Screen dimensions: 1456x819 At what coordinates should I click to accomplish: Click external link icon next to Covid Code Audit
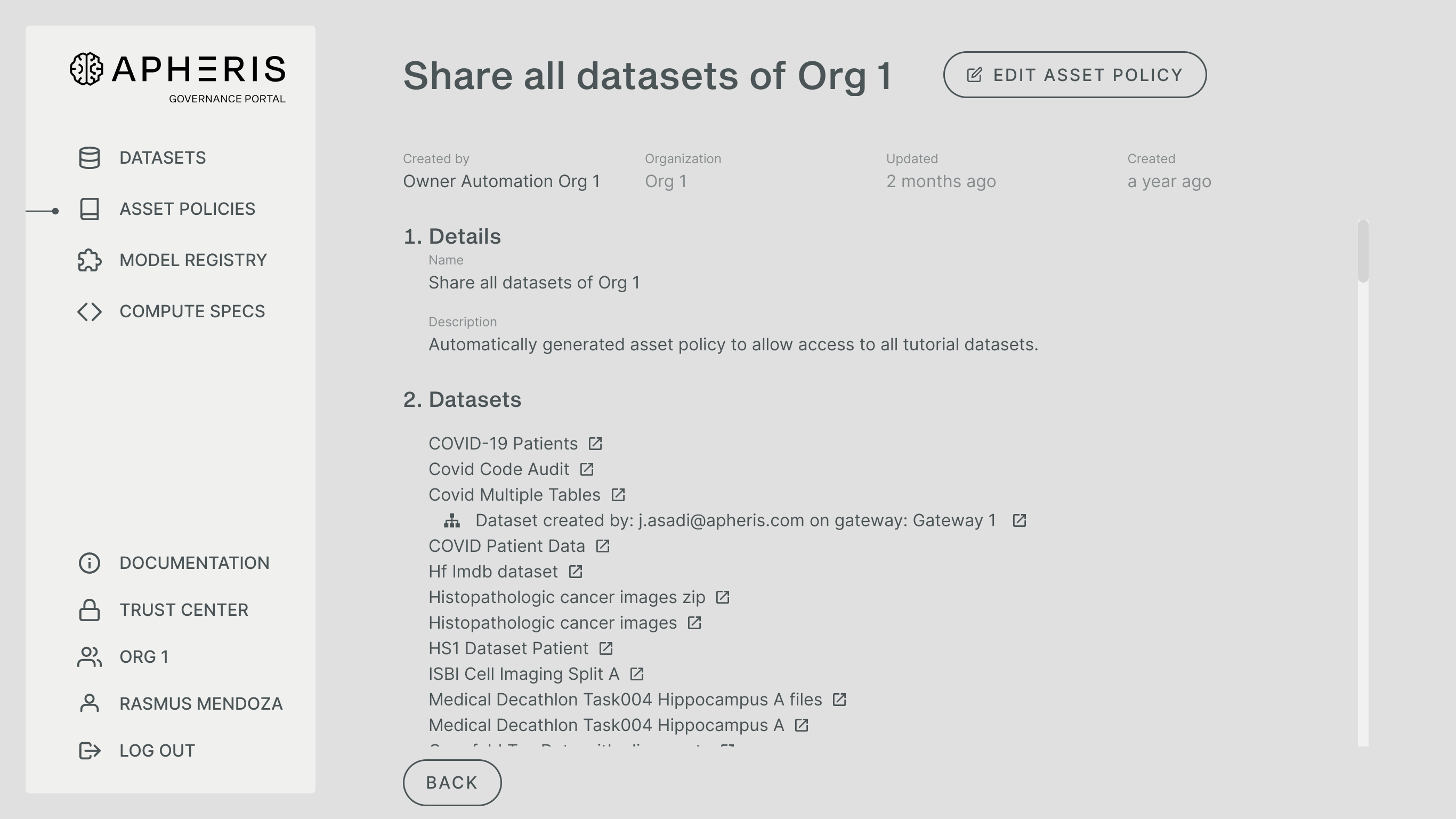click(x=587, y=469)
